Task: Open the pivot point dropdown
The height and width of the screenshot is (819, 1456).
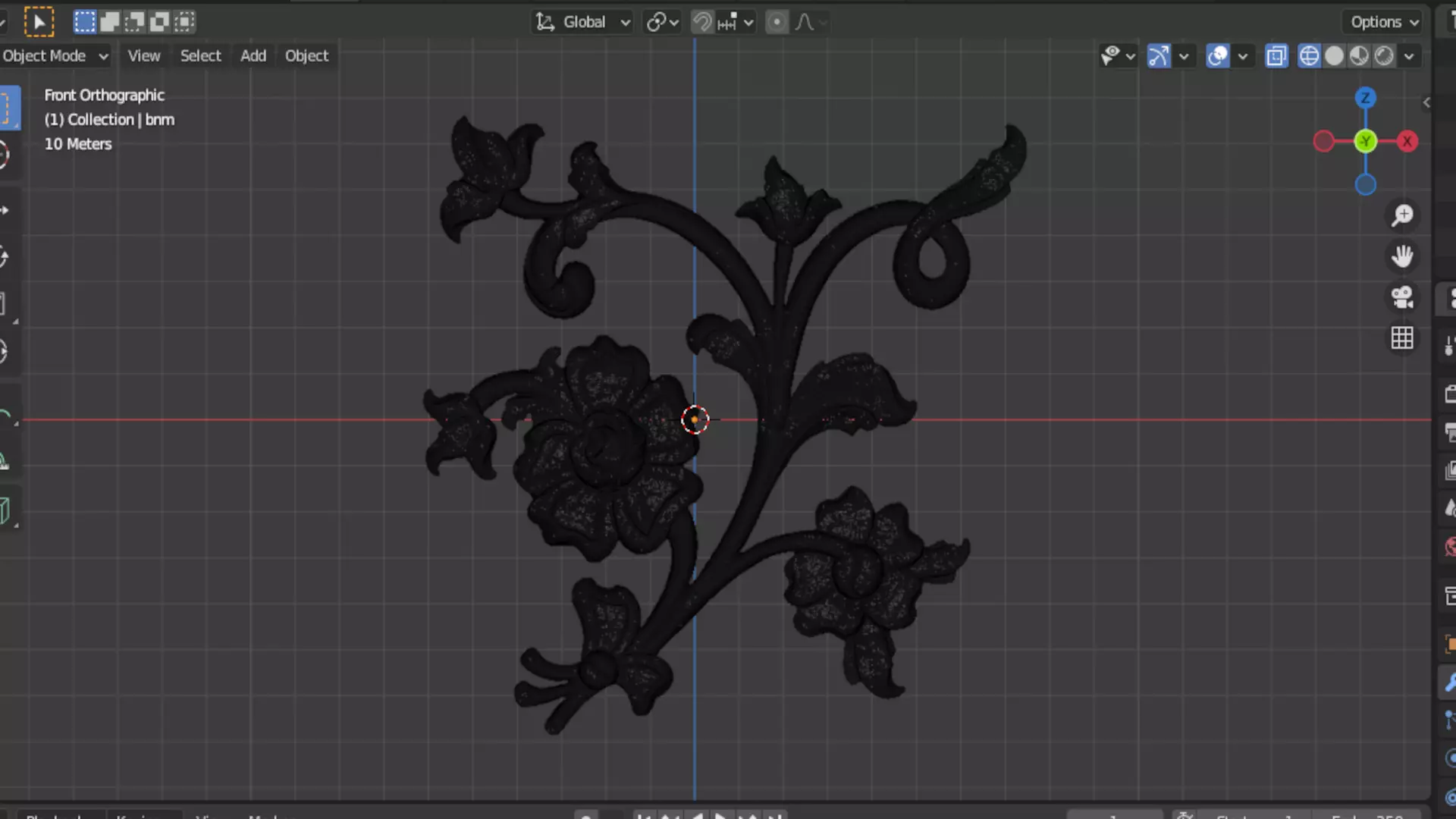Action: (x=662, y=22)
